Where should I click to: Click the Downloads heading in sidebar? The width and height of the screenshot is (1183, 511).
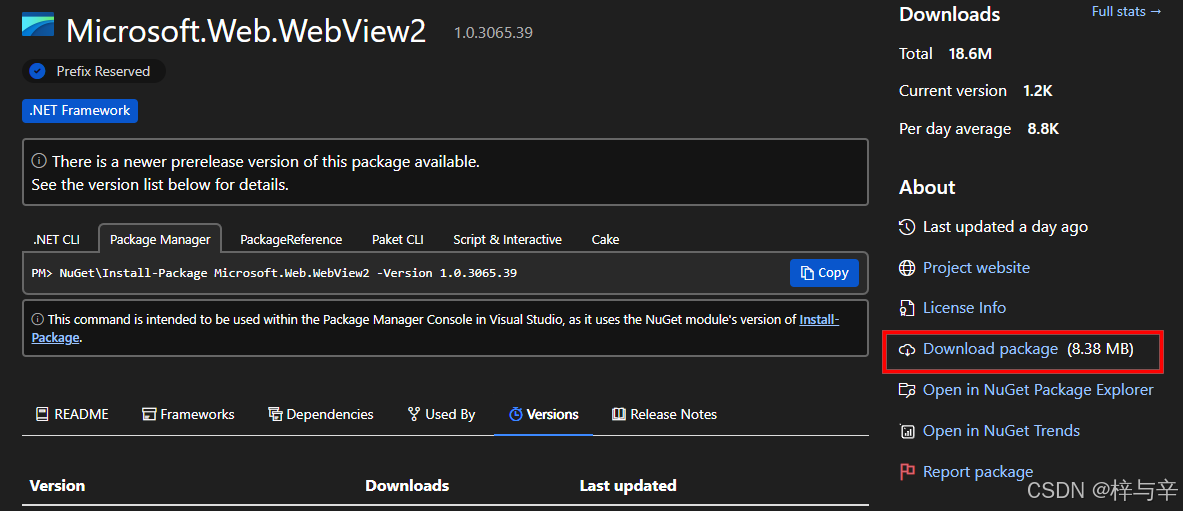[950, 14]
